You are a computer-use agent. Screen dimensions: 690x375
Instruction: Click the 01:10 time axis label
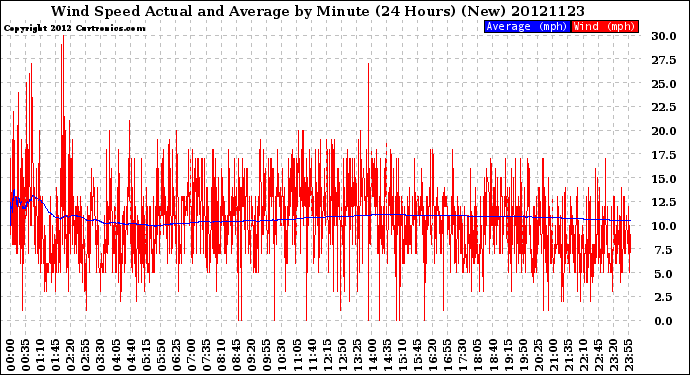[40, 355]
